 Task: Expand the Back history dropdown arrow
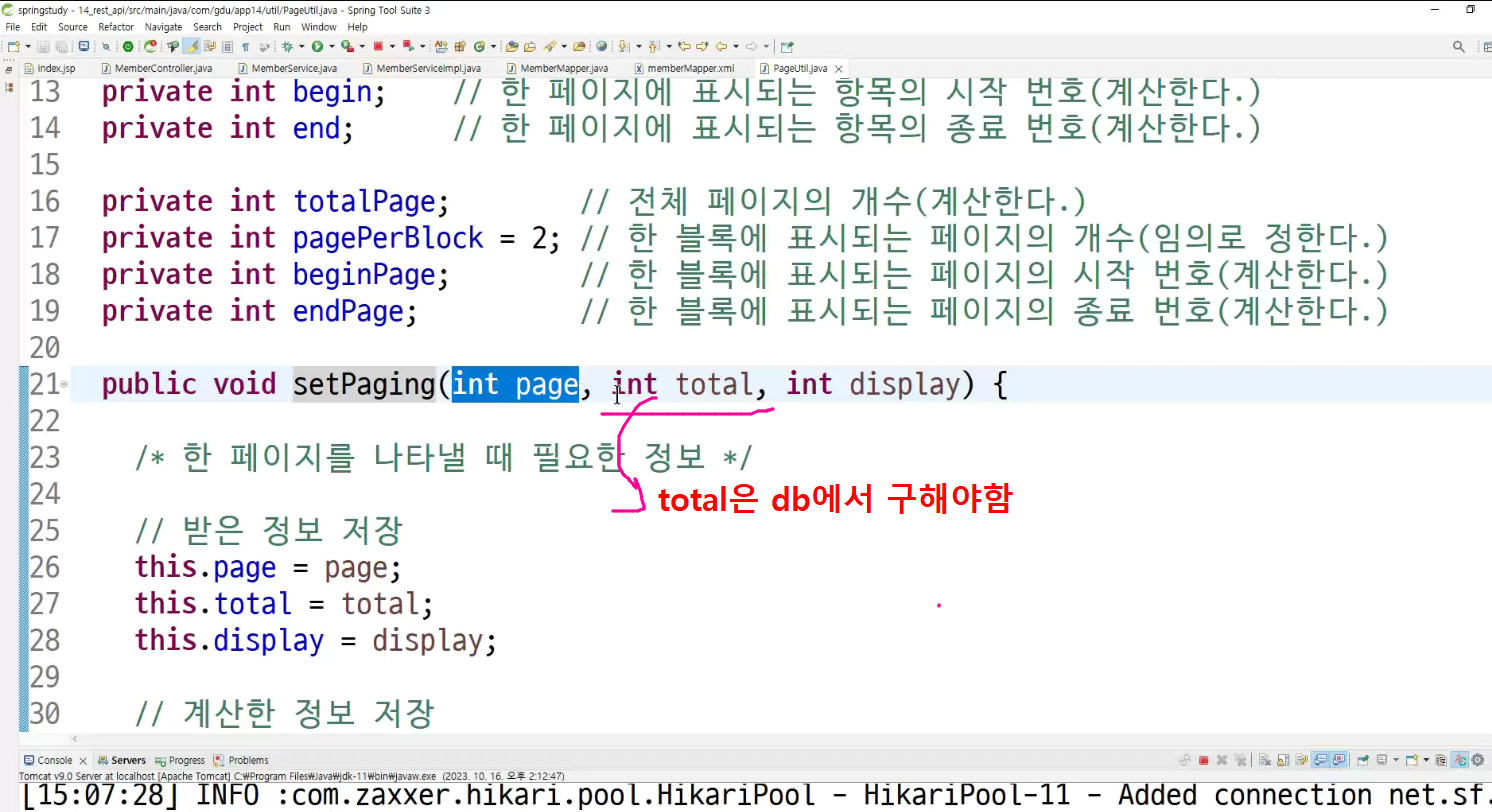pos(735,46)
